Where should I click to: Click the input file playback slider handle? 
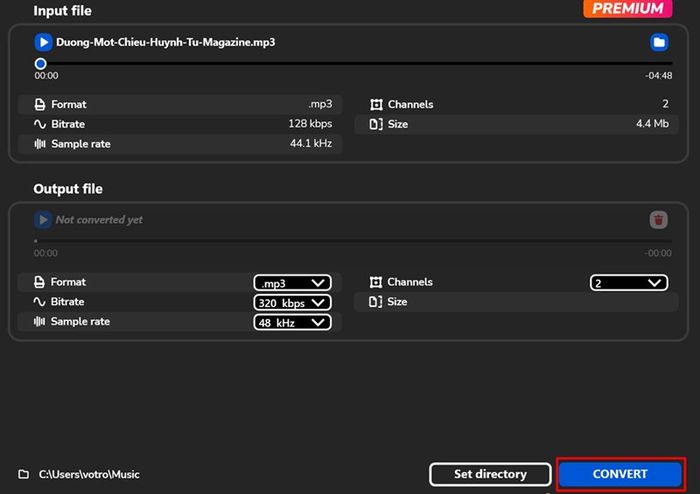click(x=40, y=64)
